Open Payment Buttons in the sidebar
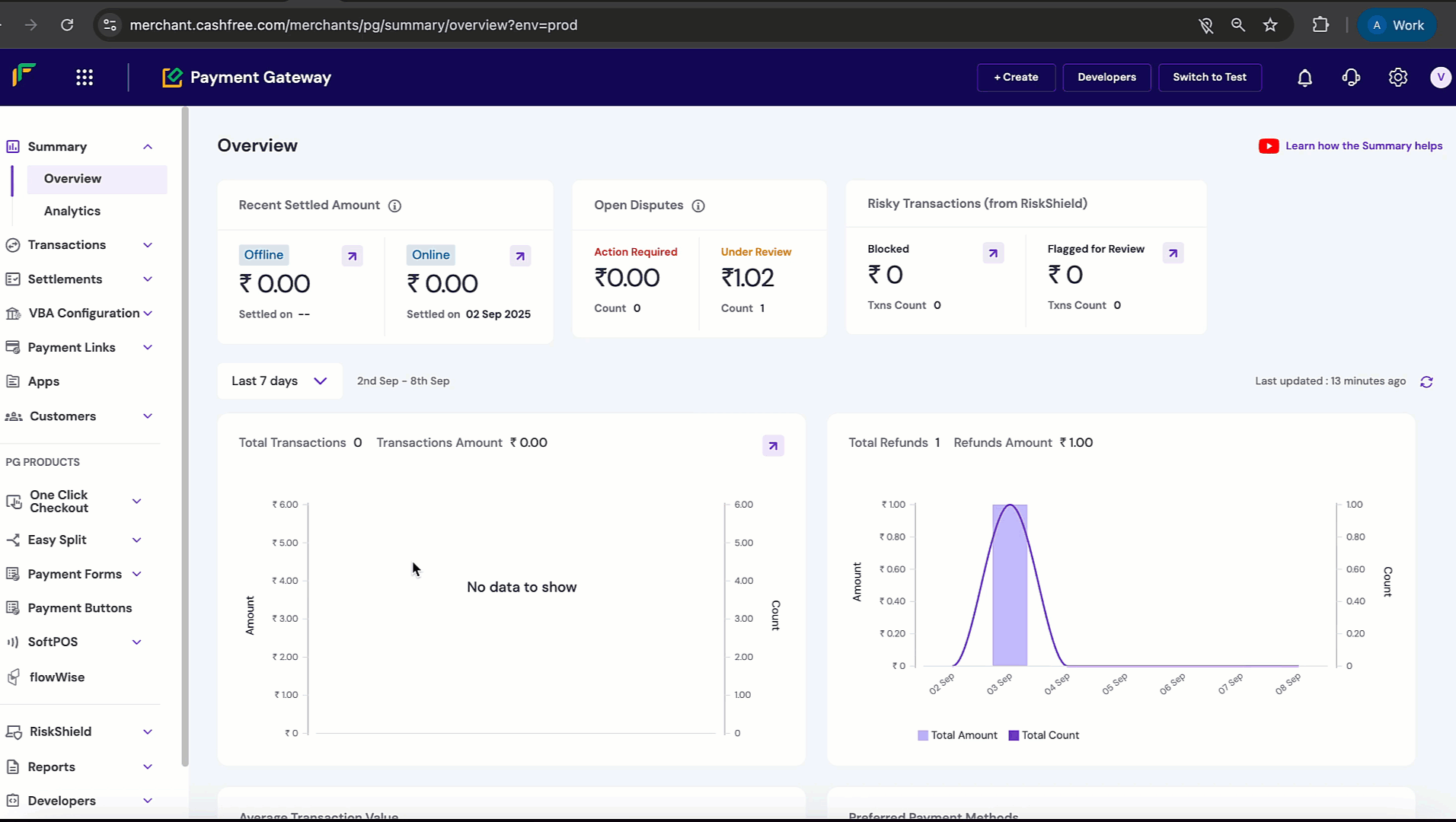The width and height of the screenshot is (1456, 822). (x=80, y=608)
